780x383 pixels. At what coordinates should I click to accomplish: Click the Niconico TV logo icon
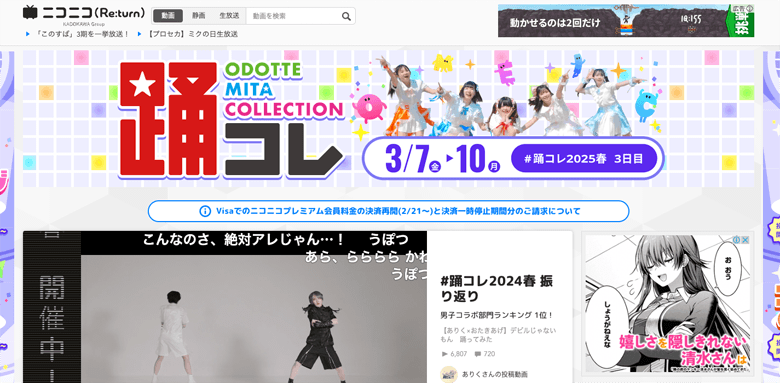(30, 12)
